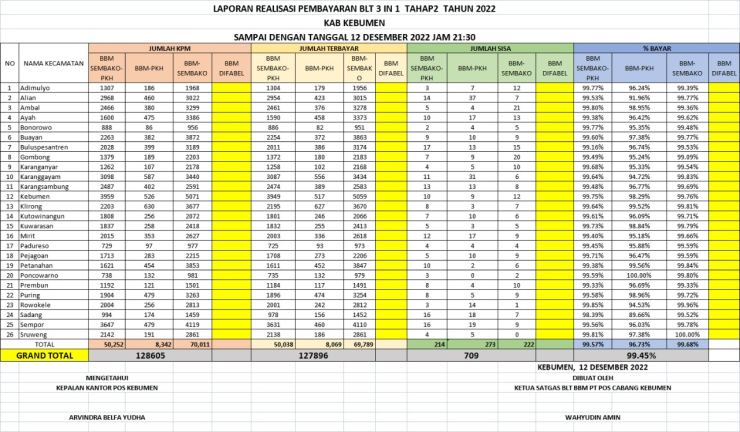Click KEPALAN KANTOR POS KEBUMEN text
This screenshot has width=740, height=432.
[x=107, y=388]
